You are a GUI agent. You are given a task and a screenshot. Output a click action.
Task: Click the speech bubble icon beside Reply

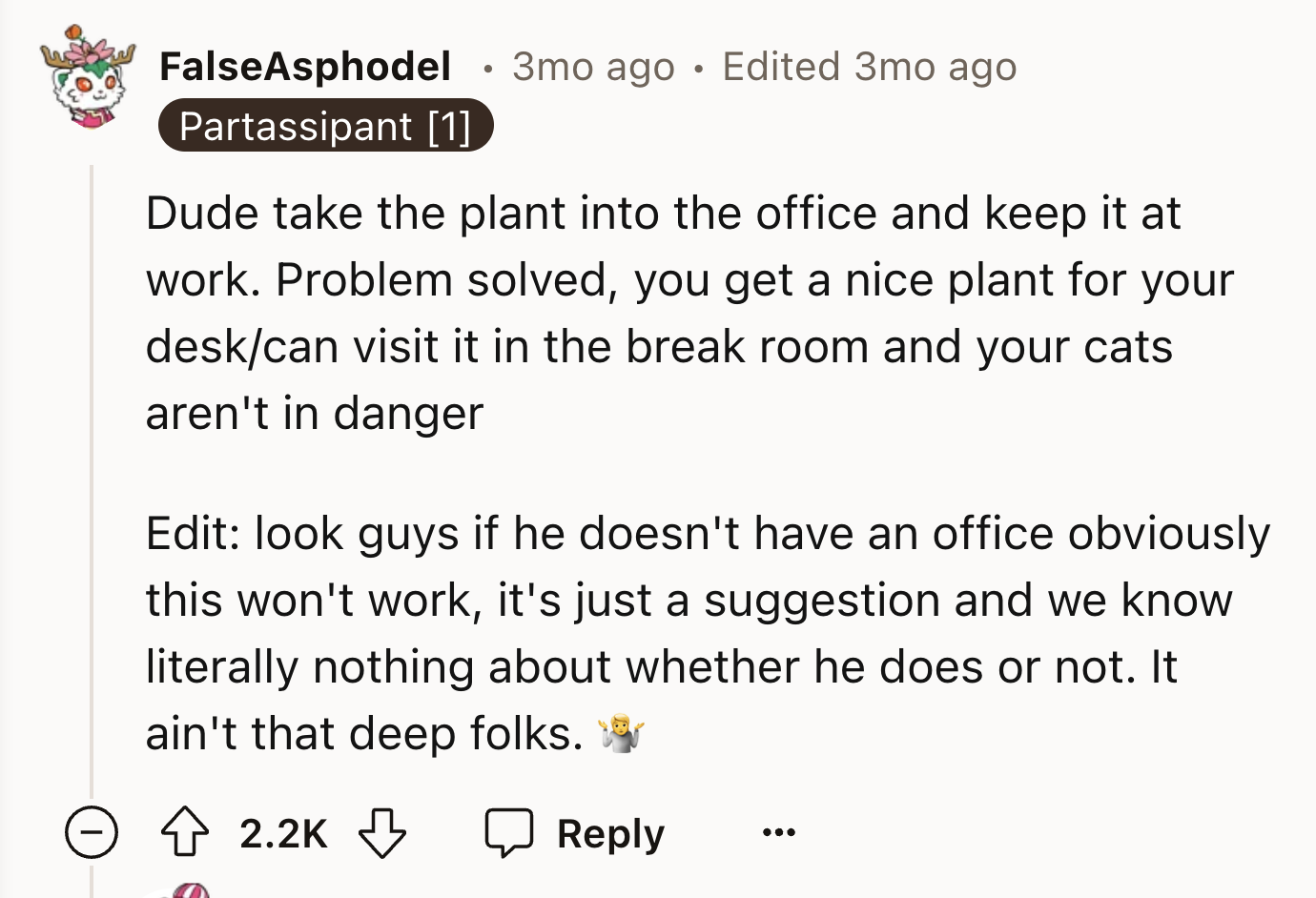508,833
